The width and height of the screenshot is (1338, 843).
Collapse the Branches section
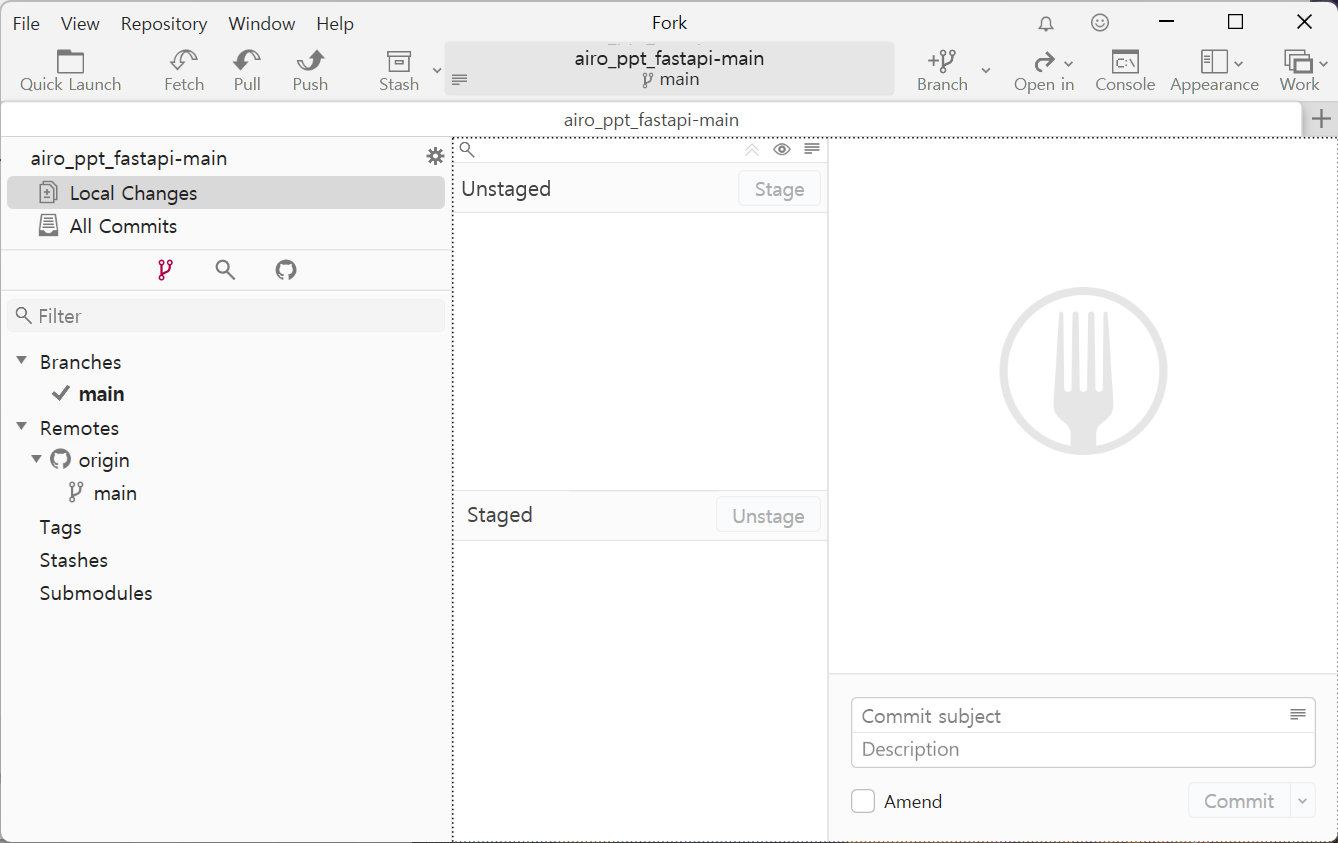pyautogui.click(x=22, y=360)
